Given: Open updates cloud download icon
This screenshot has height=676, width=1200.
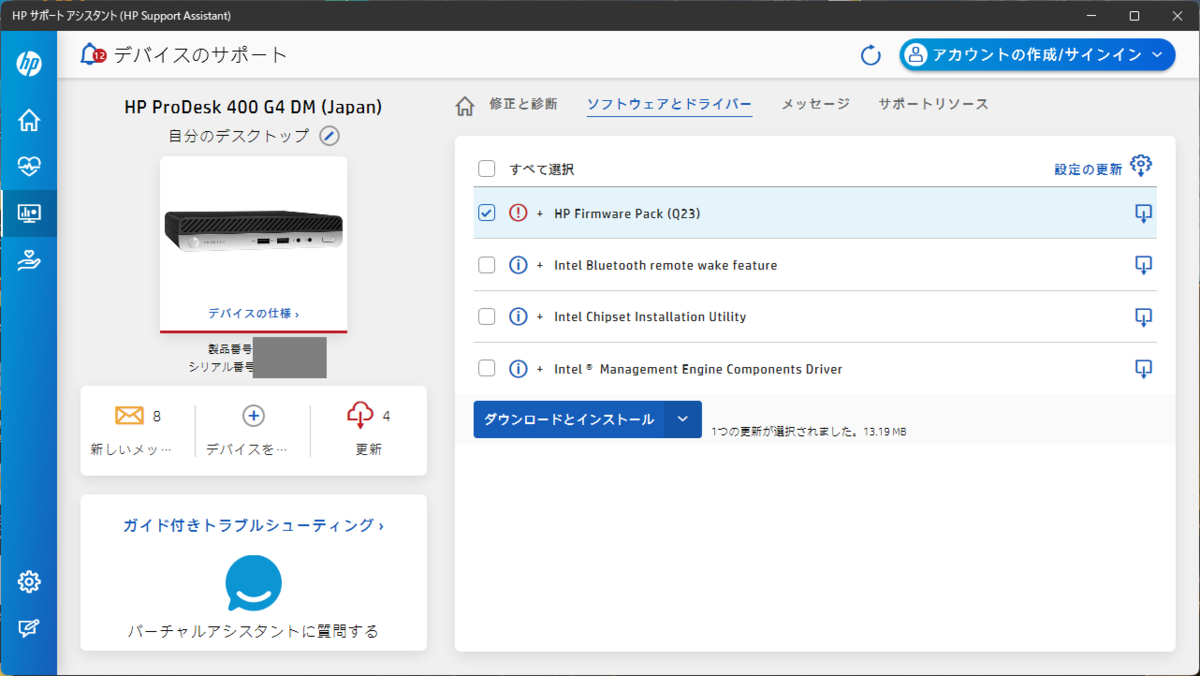Looking at the screenshot, I should (361, 415).
